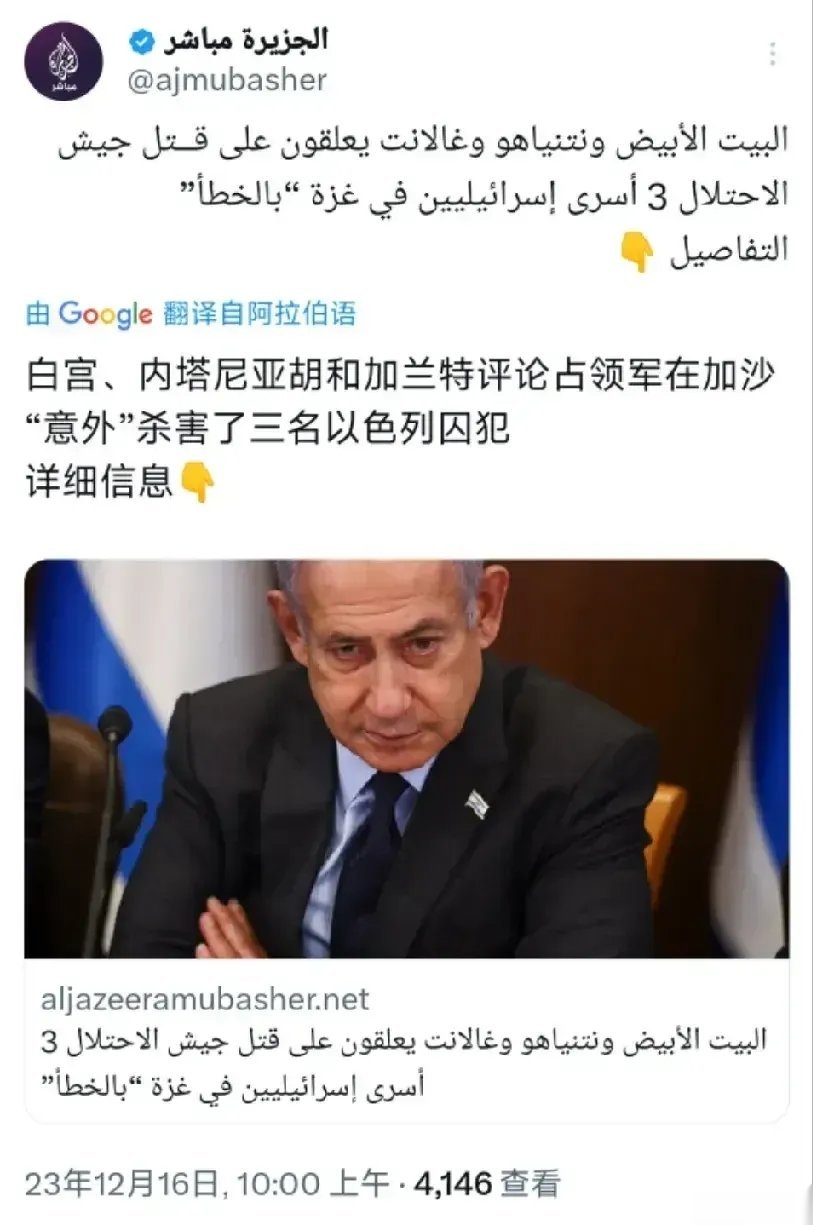
Task: Click the 详细信息 text in translation
Action: [100, 484]
